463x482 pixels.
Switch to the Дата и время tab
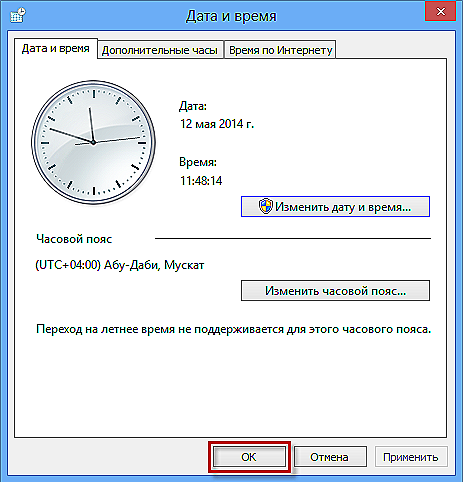[x=56, y=49]
